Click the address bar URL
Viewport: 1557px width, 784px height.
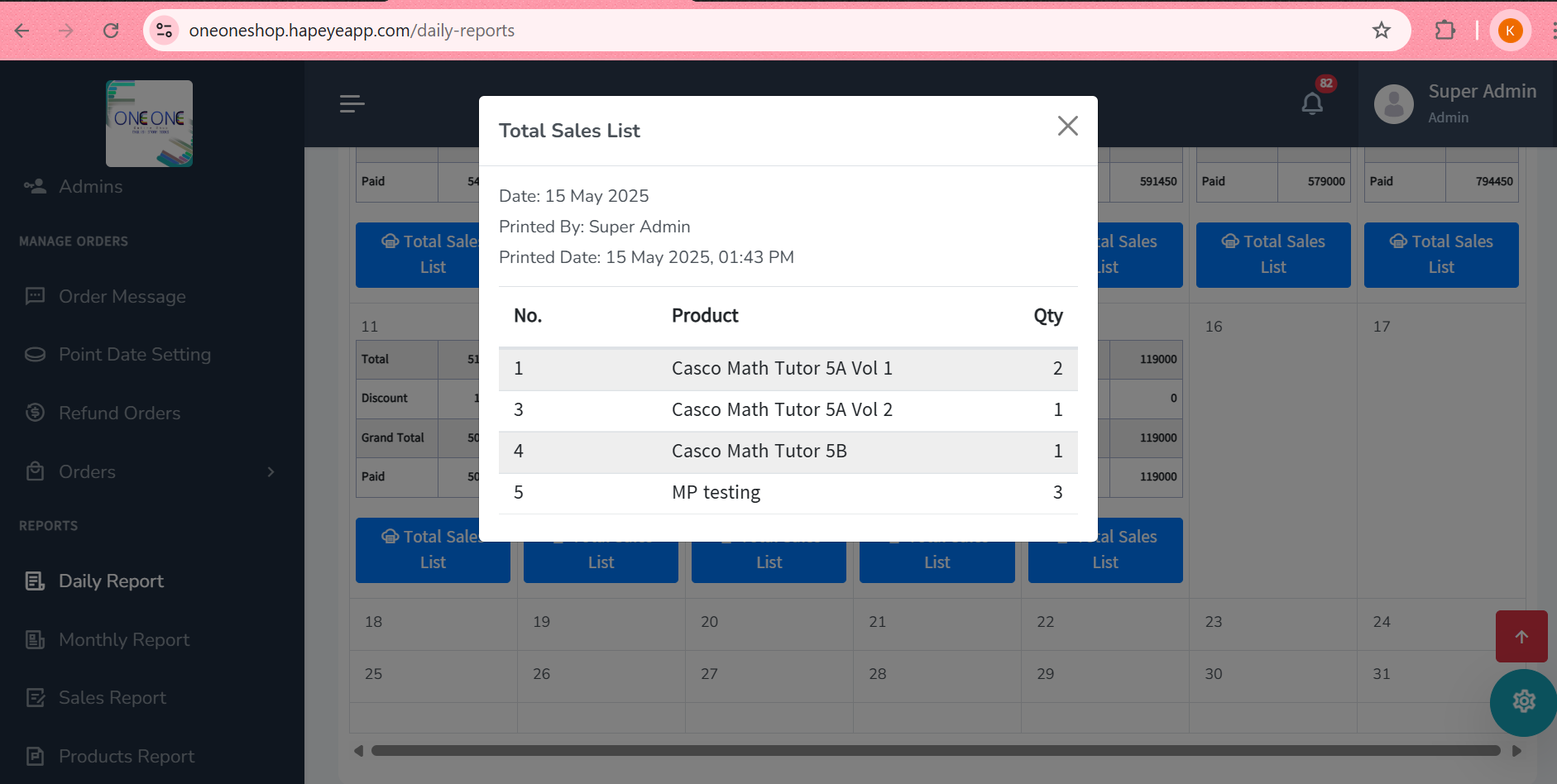[352, 31]
